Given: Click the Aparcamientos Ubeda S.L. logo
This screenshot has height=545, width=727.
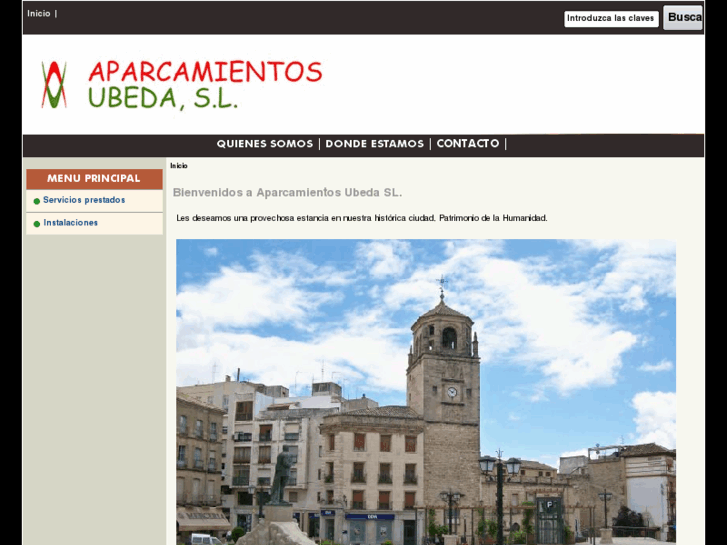Looking at the screenshot, I should click(x=181, y=85).
